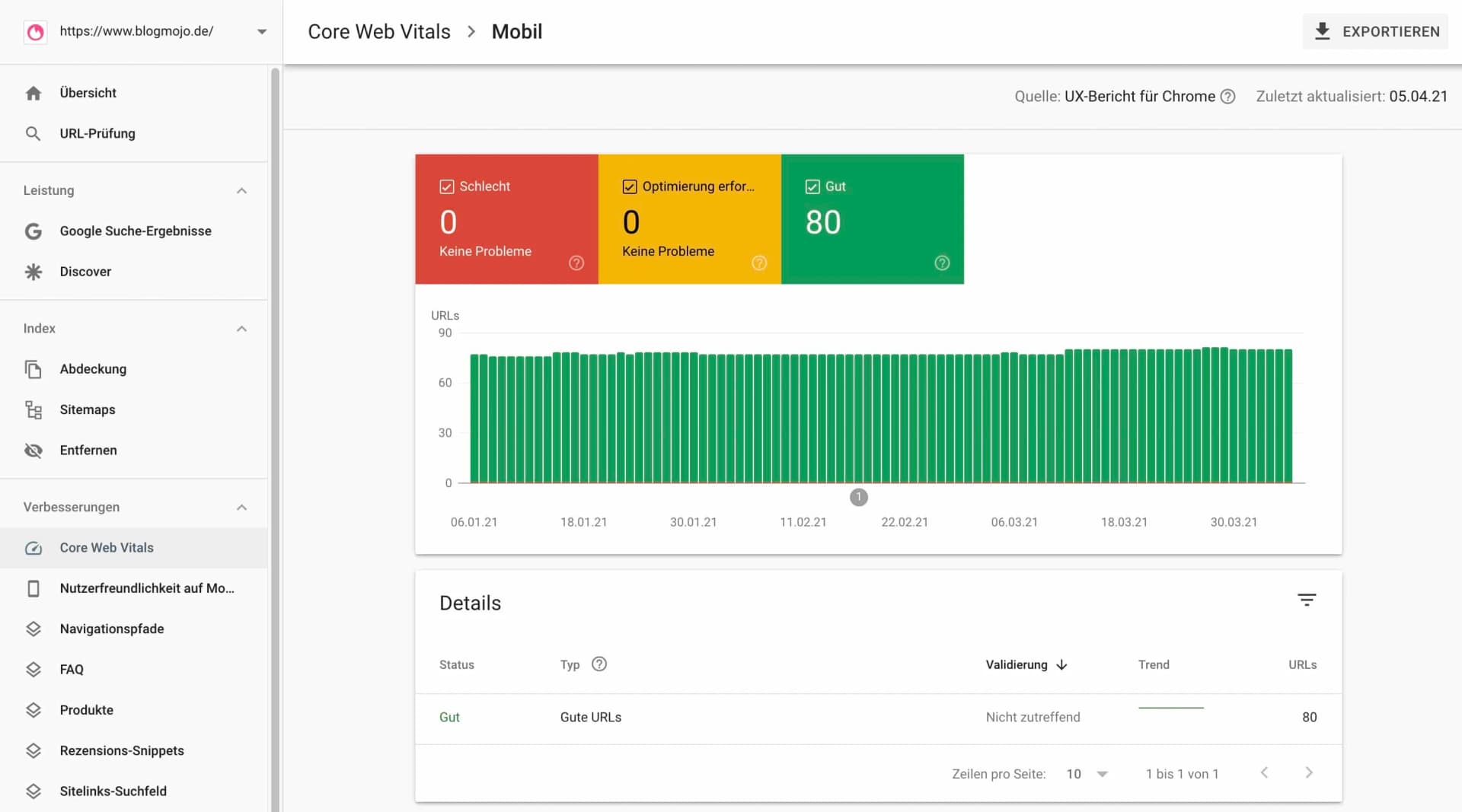Select Core Web Vitals in the breadcrumb
Image resolution: width=1462 pixels, height=812 pixels.
tap(378, 31)
